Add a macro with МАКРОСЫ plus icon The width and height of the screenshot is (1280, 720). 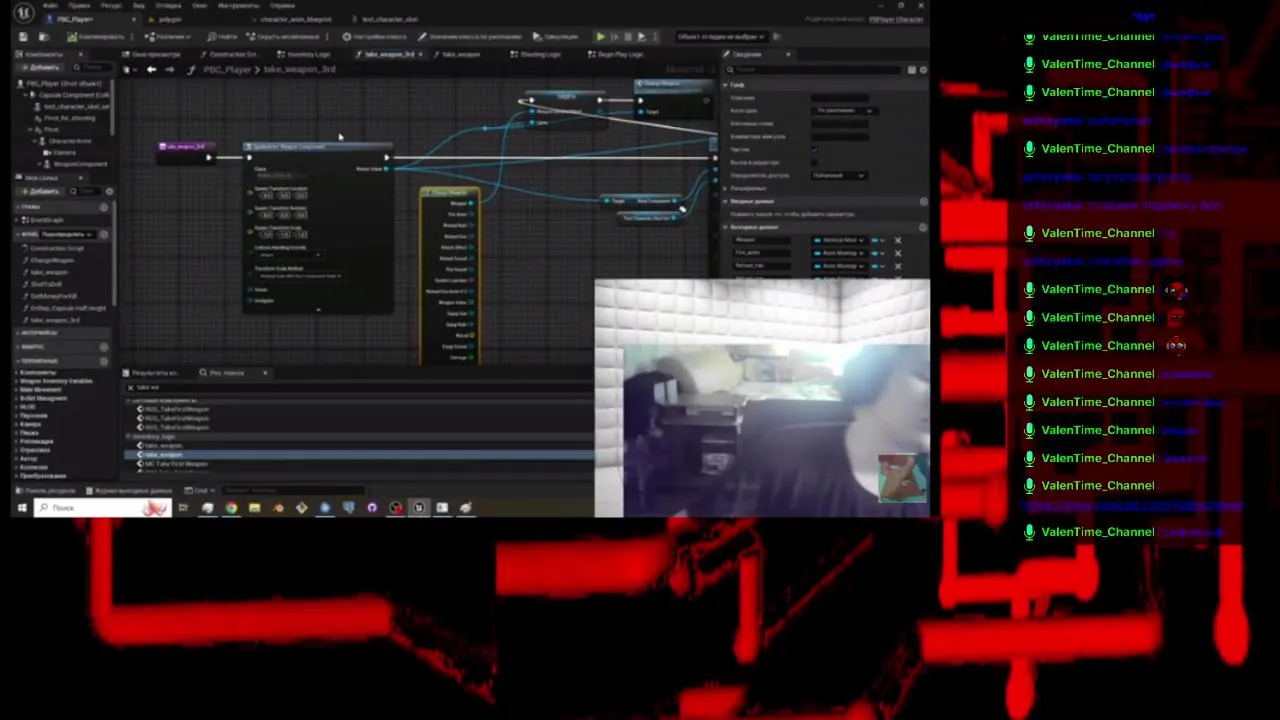104,347
